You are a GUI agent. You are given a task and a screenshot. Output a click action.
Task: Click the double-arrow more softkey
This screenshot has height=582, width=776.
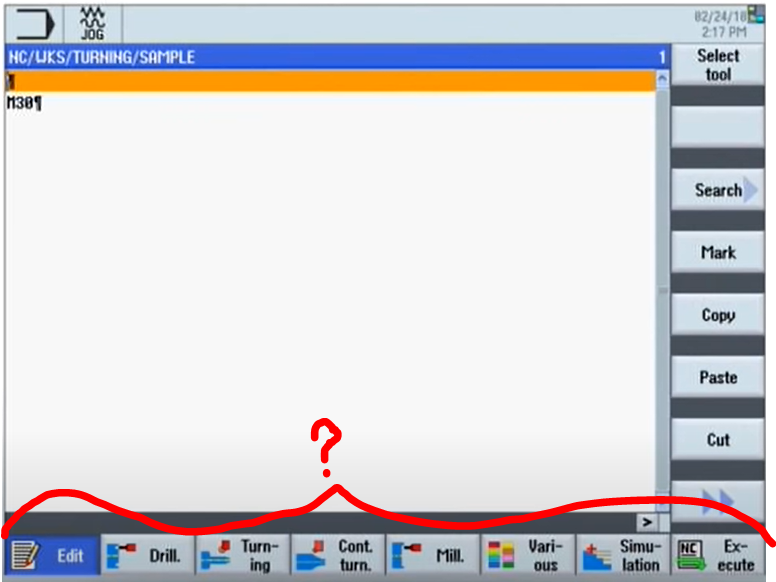[x=717, y=501]
